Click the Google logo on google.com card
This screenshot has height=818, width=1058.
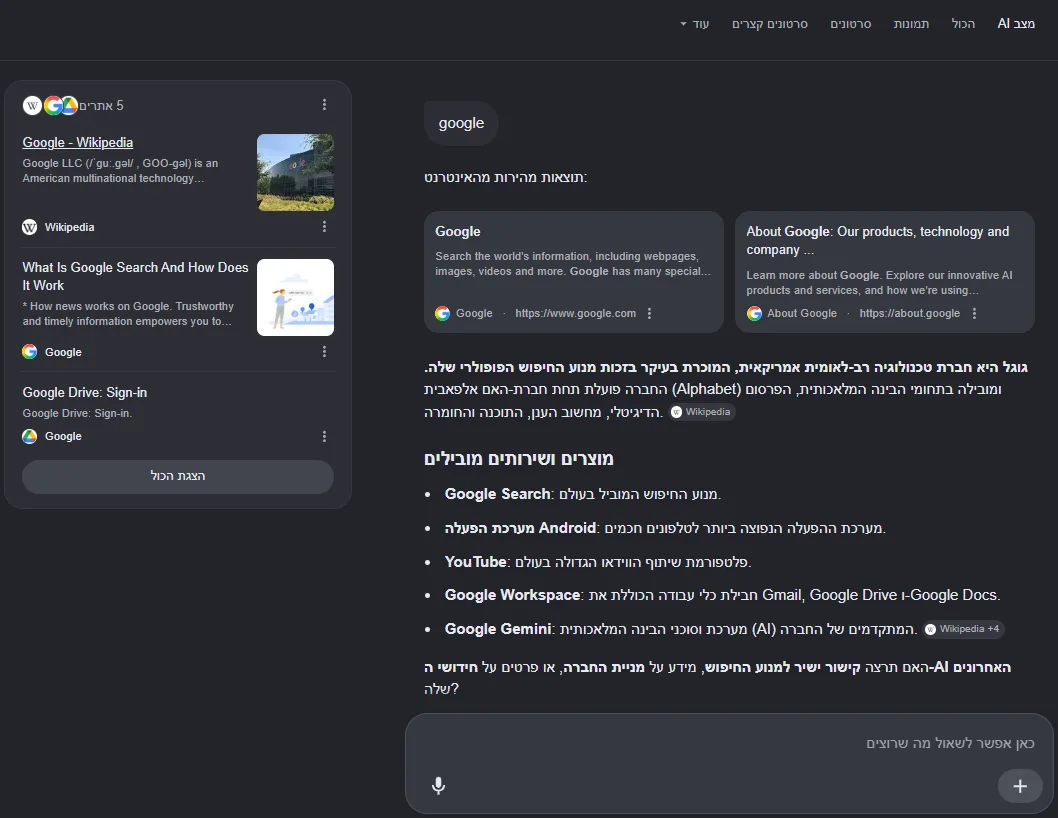pyautogui.click(x=443, y=313)
